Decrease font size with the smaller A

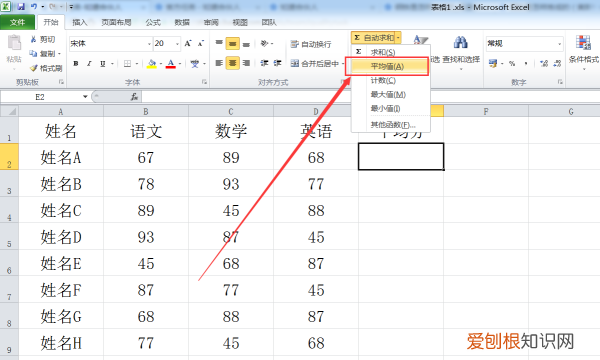pos(201,44)
